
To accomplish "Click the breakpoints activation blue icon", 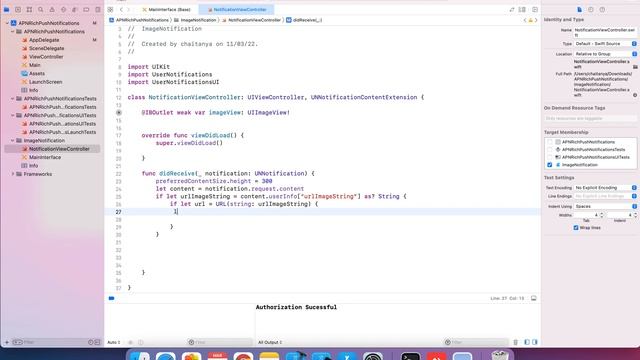I will tap(111, 298).
